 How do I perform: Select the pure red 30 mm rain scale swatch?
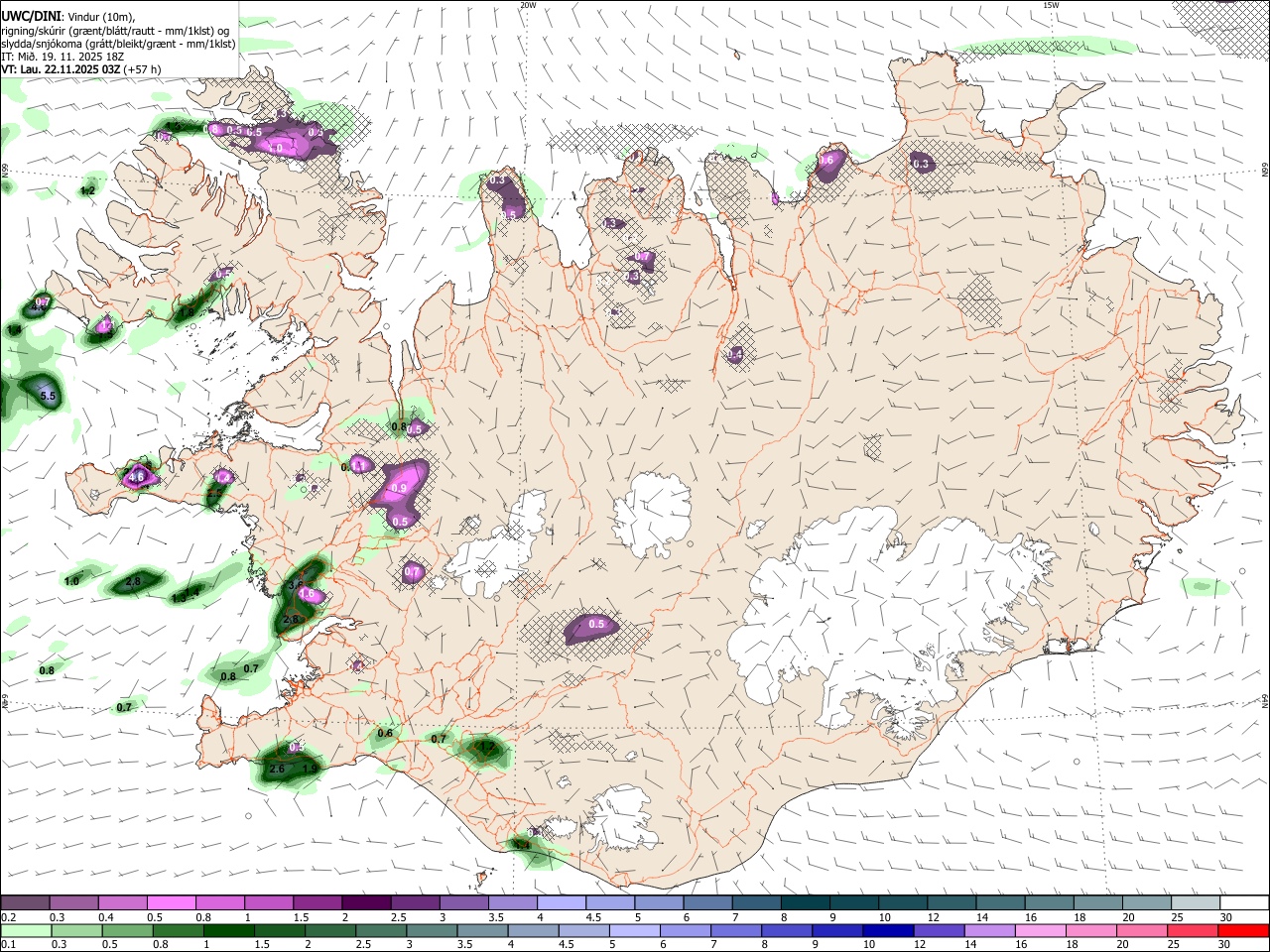click(x=1243, y=930)
